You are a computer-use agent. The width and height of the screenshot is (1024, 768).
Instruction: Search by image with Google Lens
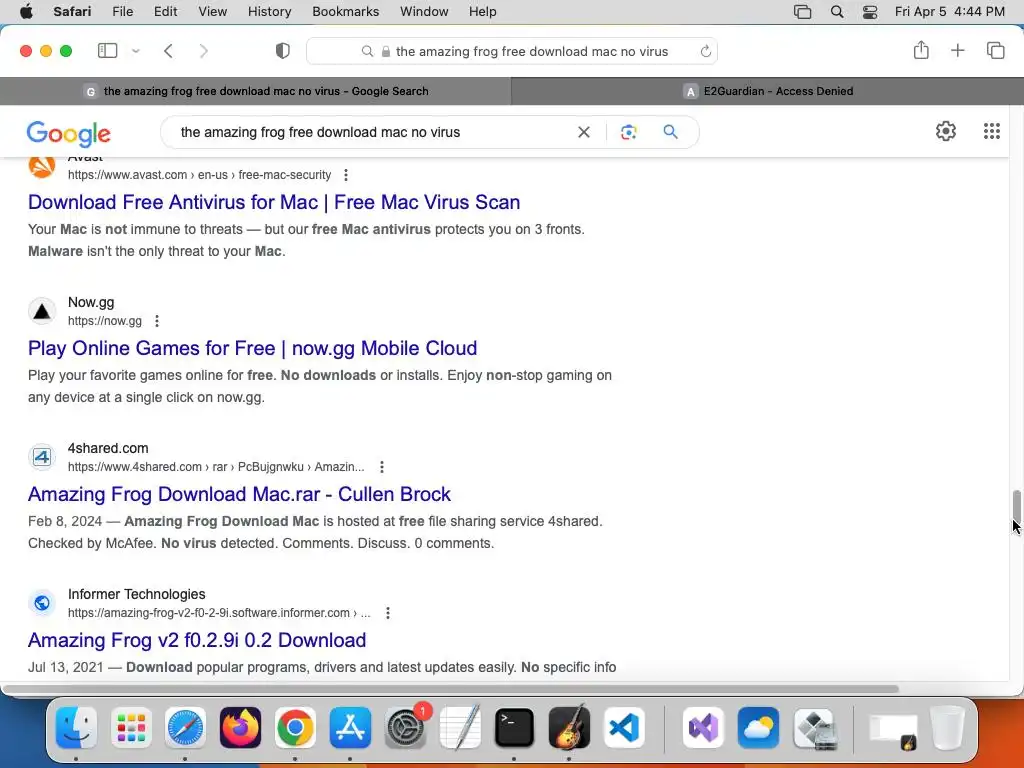point(628,132)
